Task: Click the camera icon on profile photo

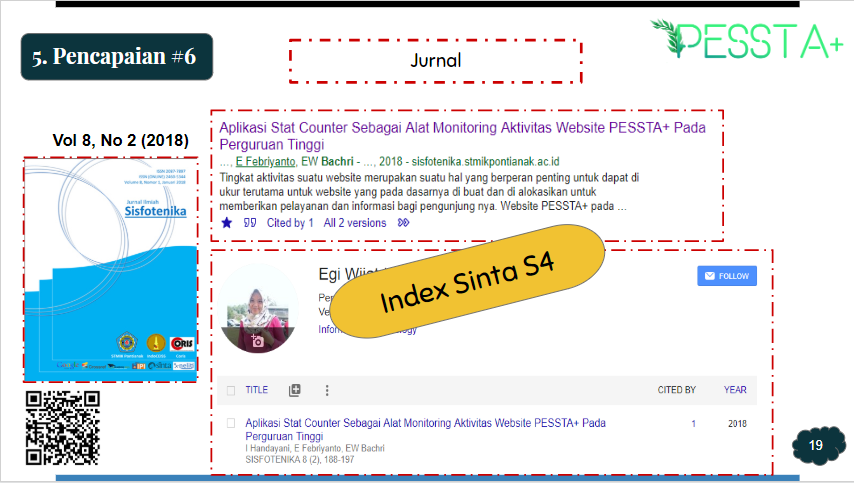Action: coord(258,342)
